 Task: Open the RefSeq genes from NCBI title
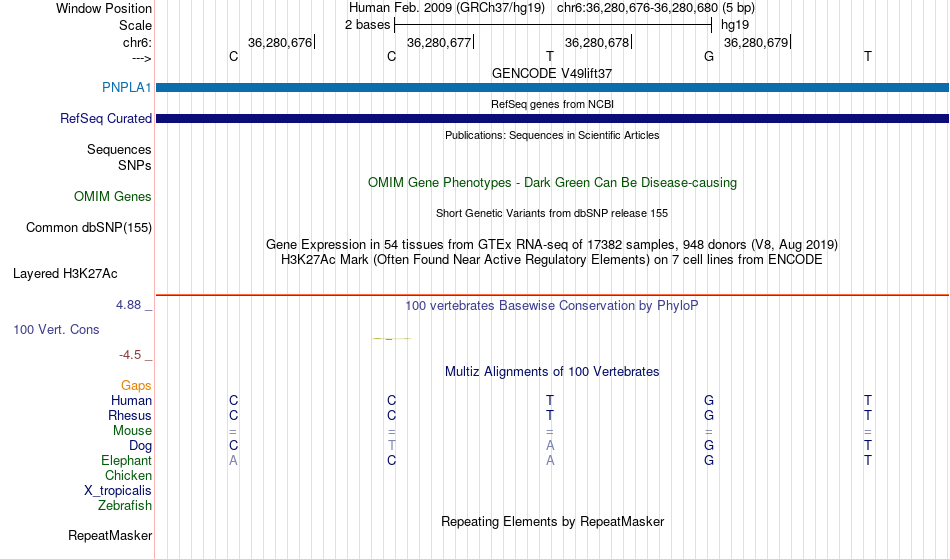[552, 104]
